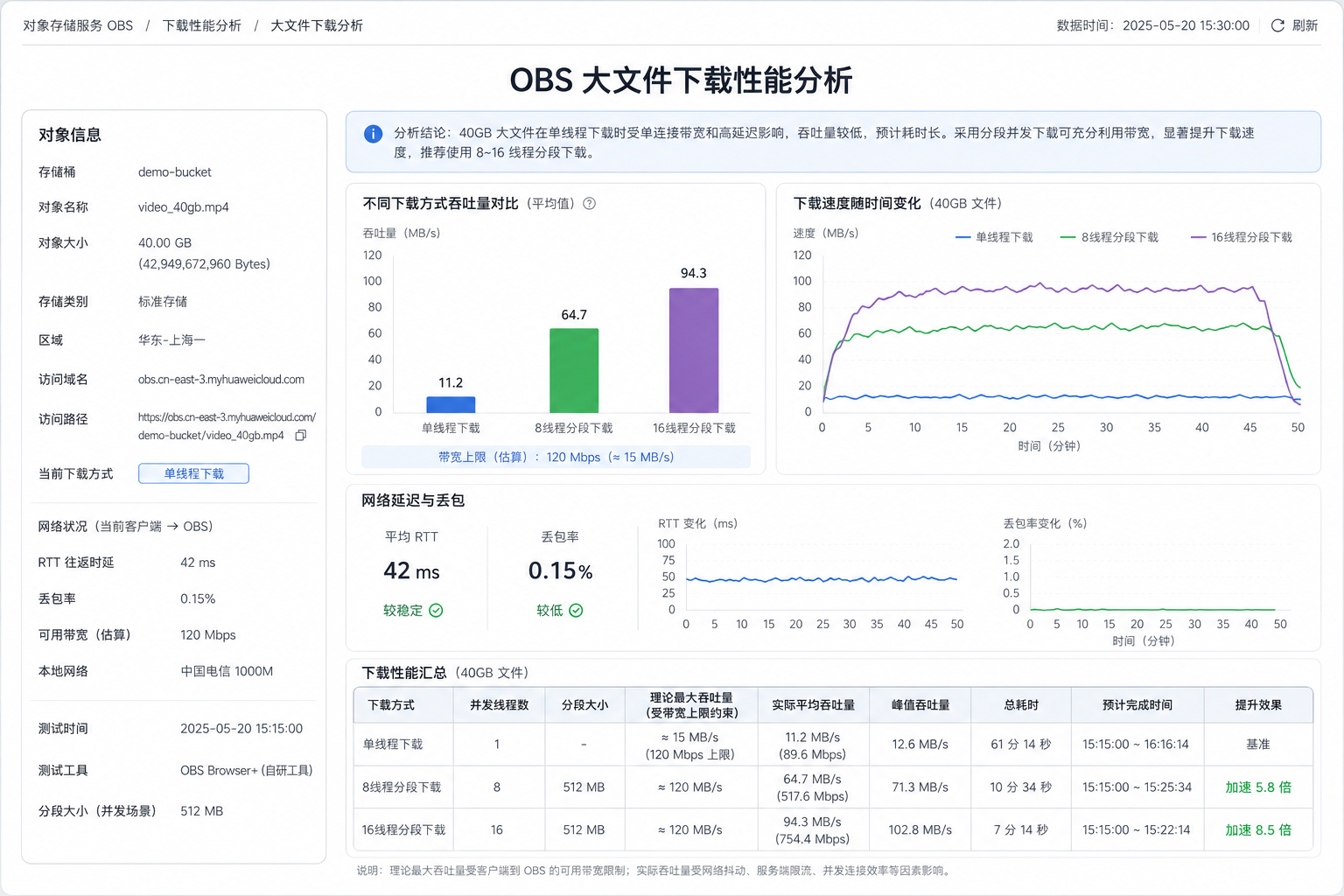Viewport: 1344px width, 896px height.
Task: Click the 40.00 GB object size value
Action: click(x=164, y=243)
